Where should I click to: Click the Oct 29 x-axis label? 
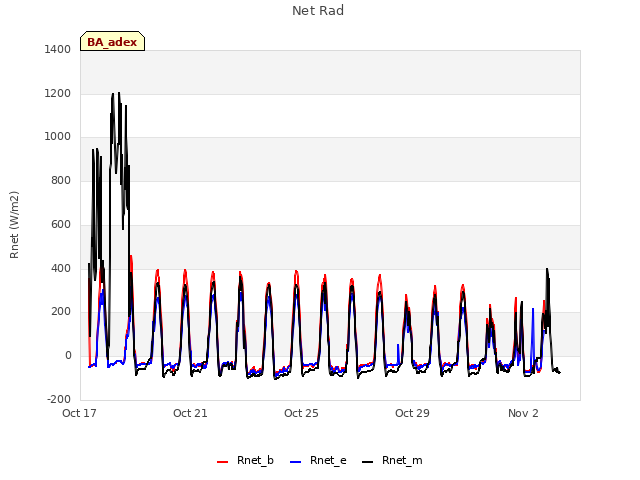(412, 413)
